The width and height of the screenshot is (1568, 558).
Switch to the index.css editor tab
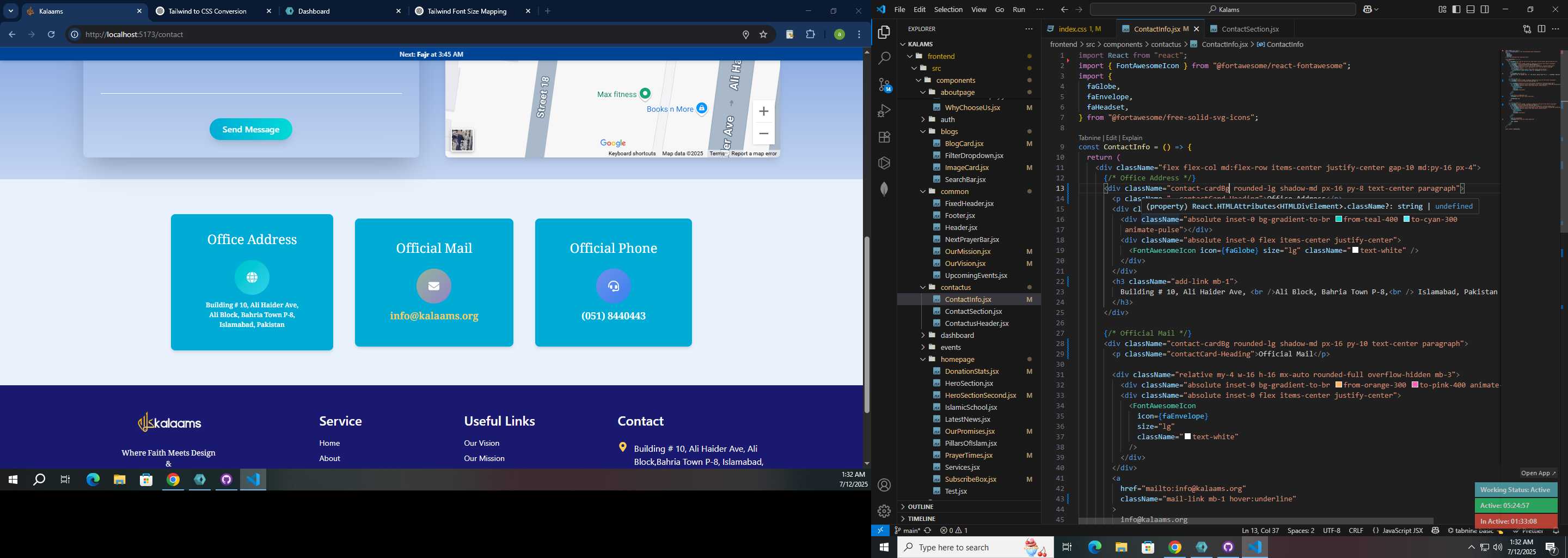click(x=1074, y=29)
